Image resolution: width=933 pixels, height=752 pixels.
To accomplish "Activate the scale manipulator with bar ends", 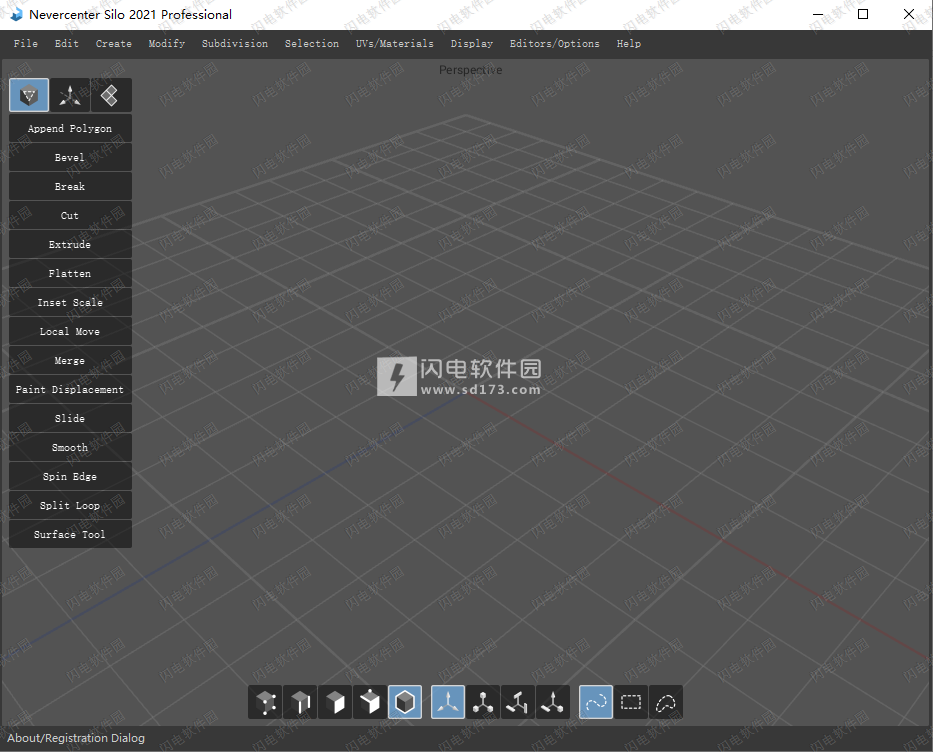I will tap(518, 702).
